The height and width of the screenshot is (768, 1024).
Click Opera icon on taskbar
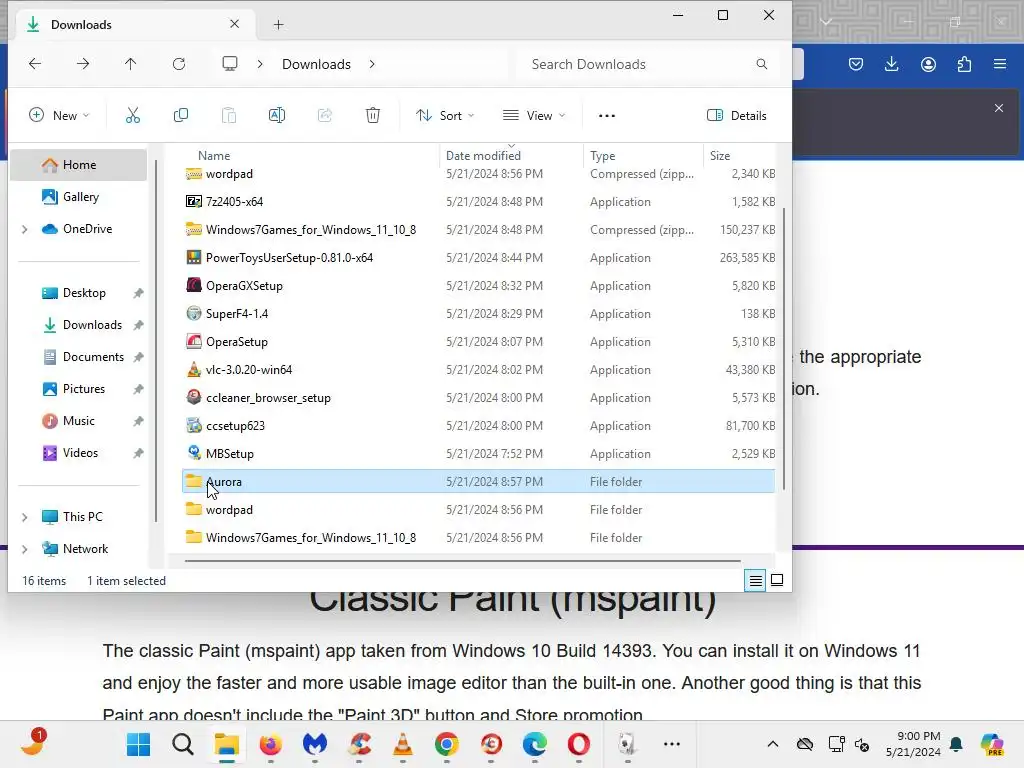(x=579, y=744)
